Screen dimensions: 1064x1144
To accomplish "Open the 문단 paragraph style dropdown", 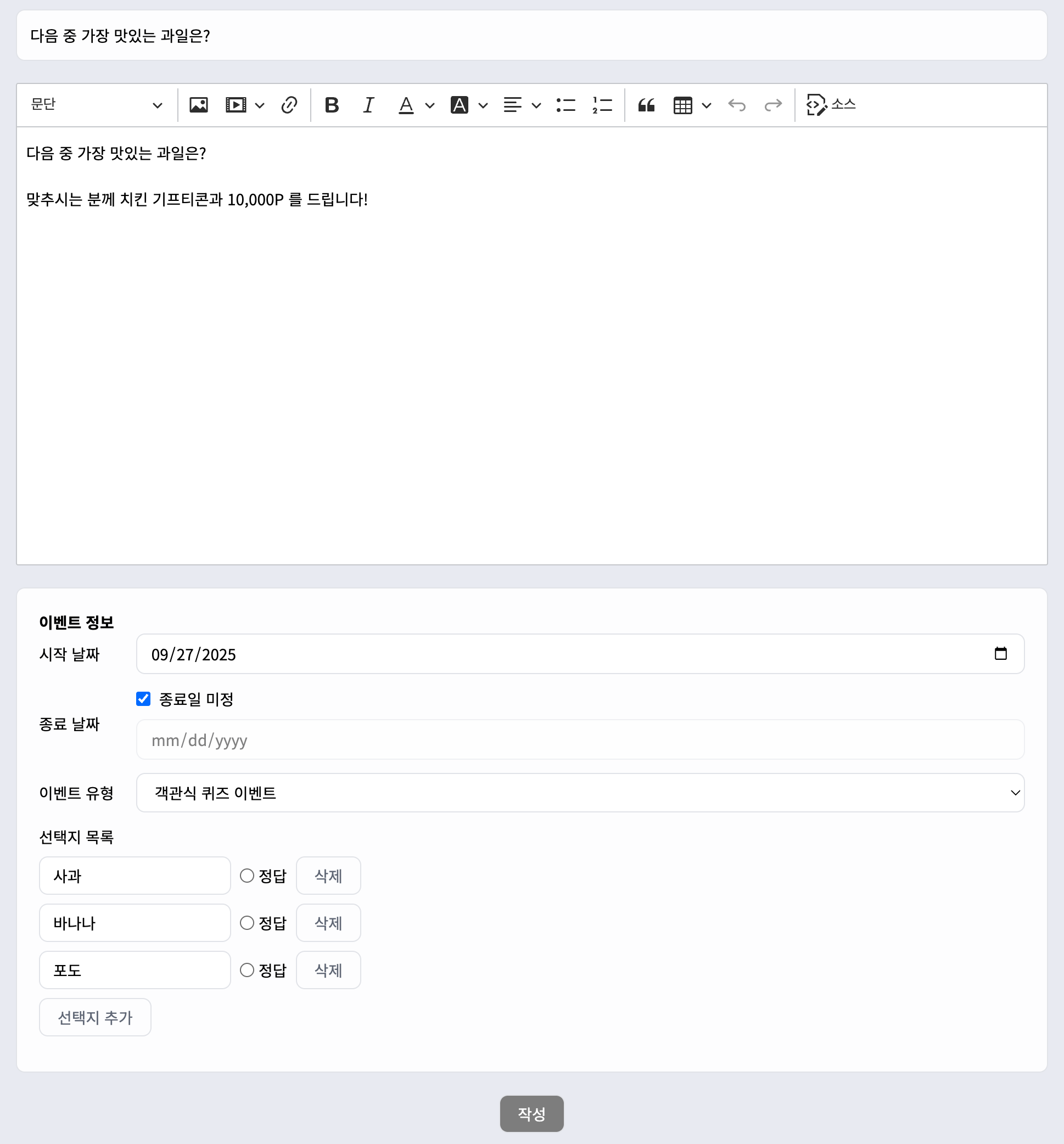I will click(x=95, y=105).
